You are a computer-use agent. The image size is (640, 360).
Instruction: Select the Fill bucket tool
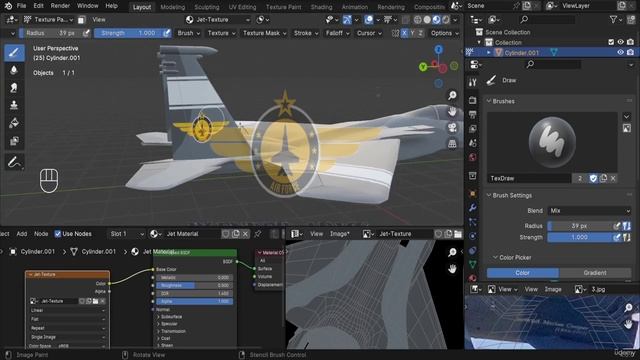pyautogui.click(x=14, y=123)
